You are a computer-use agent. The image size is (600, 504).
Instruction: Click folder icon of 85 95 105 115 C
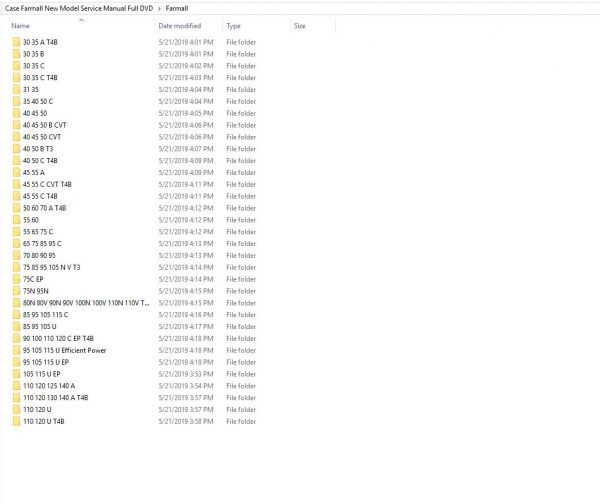[16, 315]
